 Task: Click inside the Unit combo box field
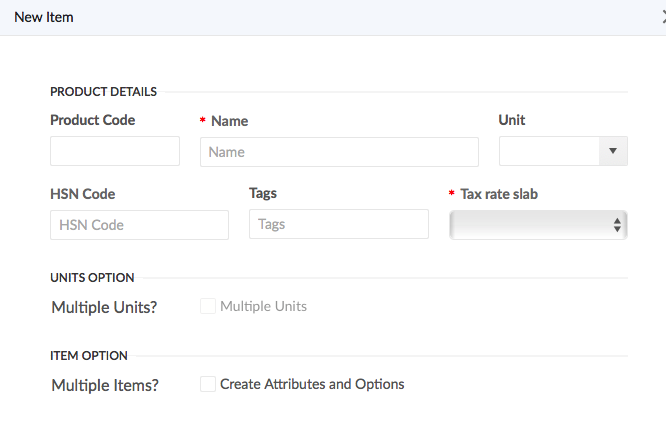click(549, 151)
